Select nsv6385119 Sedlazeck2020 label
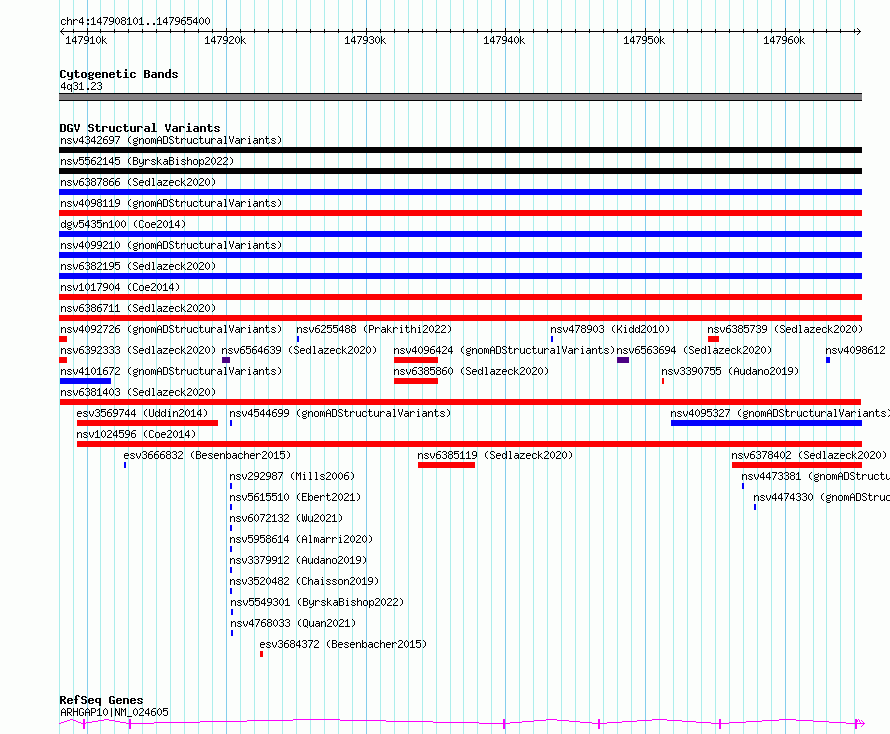 [x=495, y=455]
